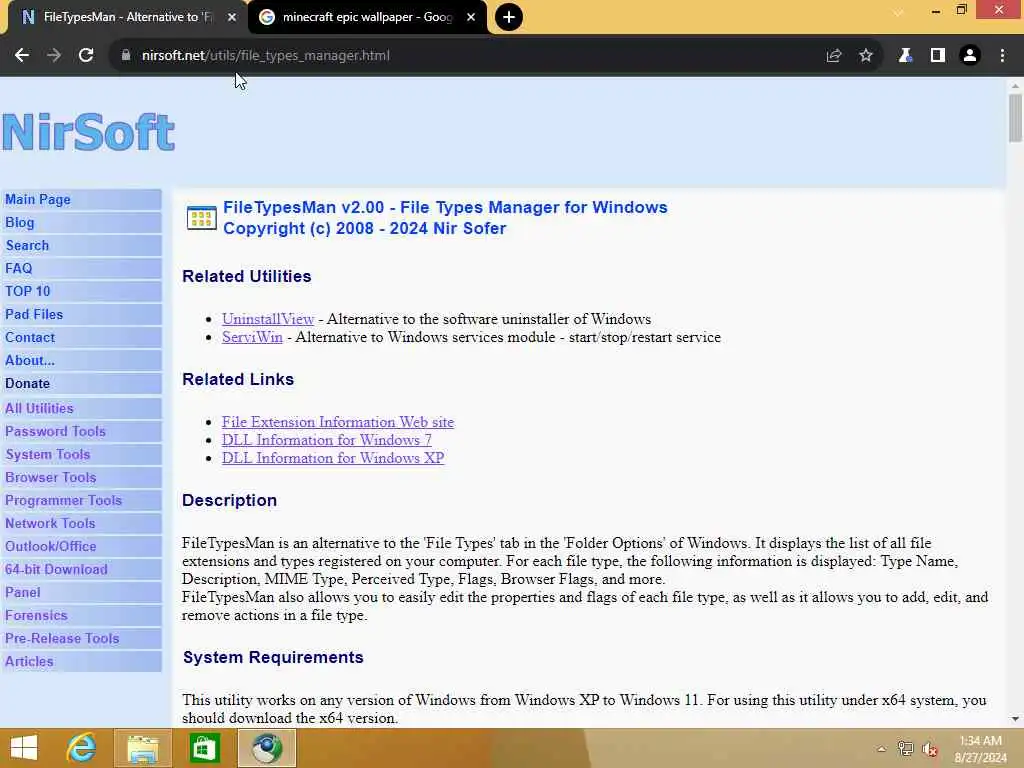1024x768 pixels.
Task: Open System Tools category
Action: [82, 455]
